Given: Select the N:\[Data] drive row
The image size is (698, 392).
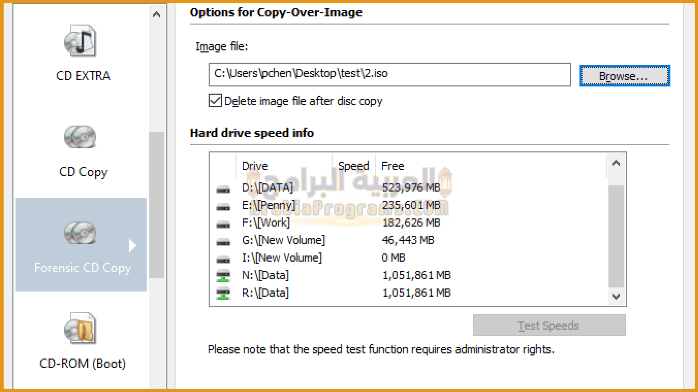Looking at the screenshot, I should (x=410, y=275).
